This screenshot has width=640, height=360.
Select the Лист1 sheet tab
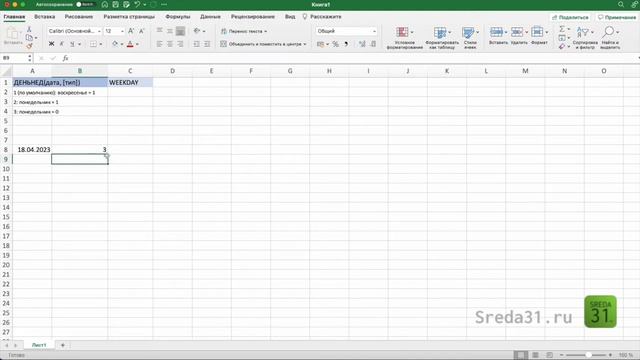click(39, 345)
